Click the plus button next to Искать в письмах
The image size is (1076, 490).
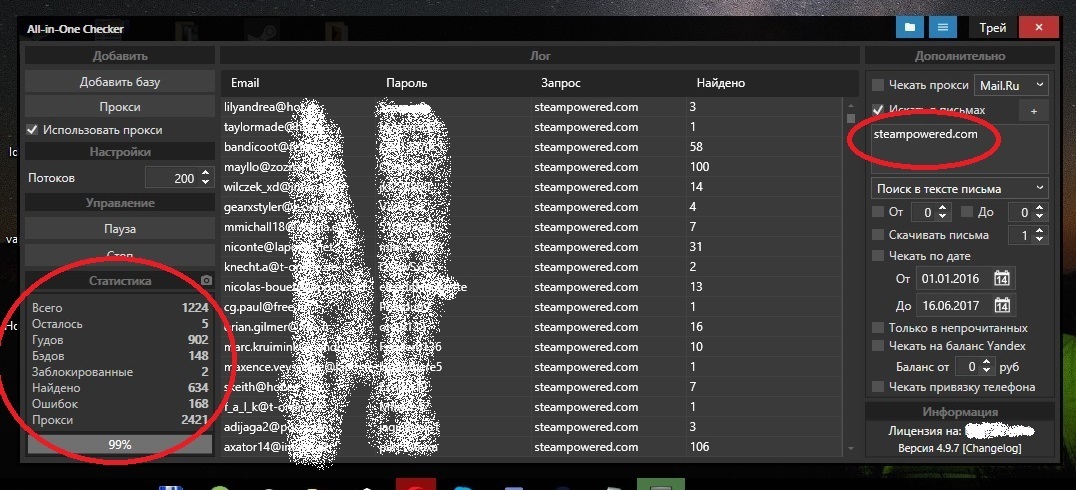1033,110
